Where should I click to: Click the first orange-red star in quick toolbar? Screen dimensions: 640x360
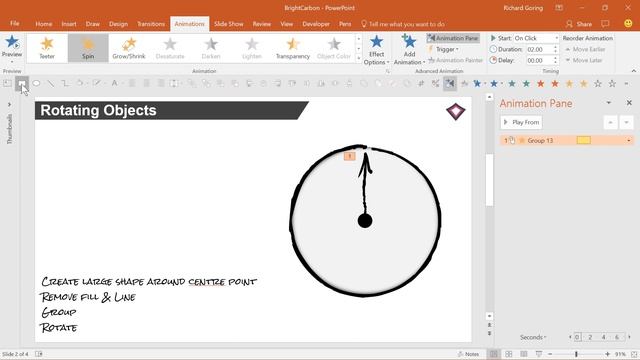[541, 84]
